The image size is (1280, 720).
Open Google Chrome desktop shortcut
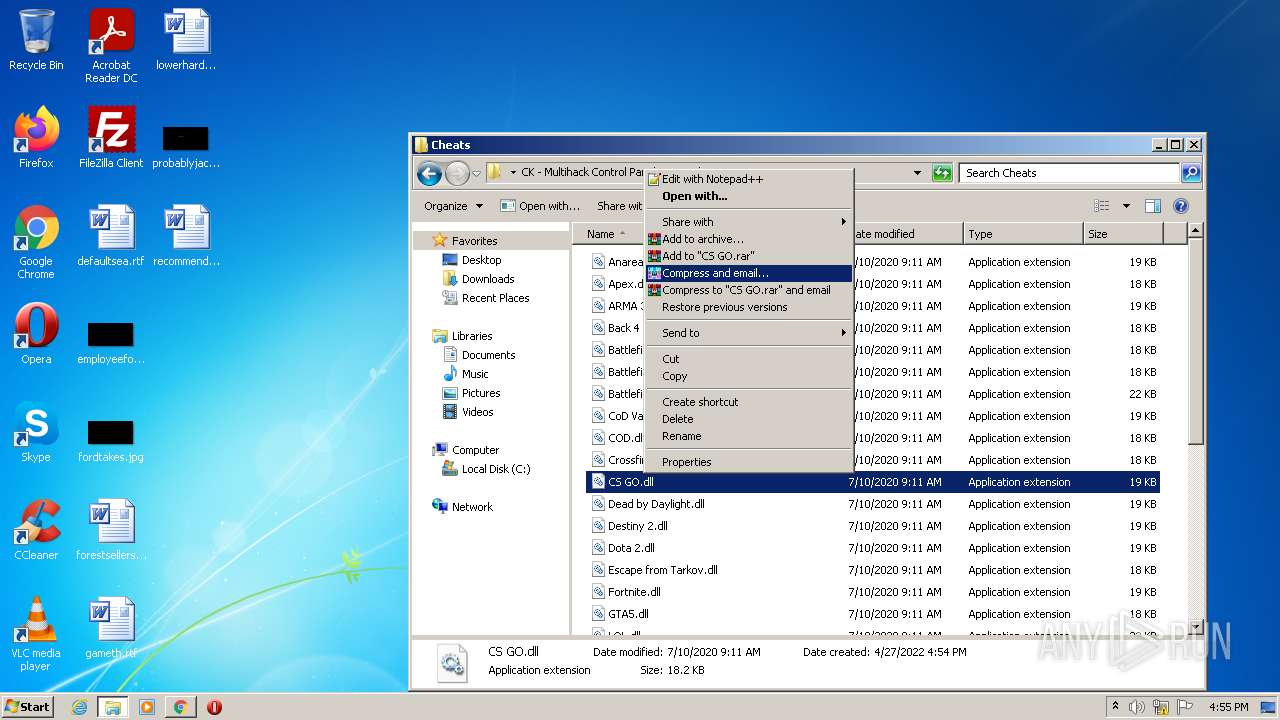click(x=36, y=242)
